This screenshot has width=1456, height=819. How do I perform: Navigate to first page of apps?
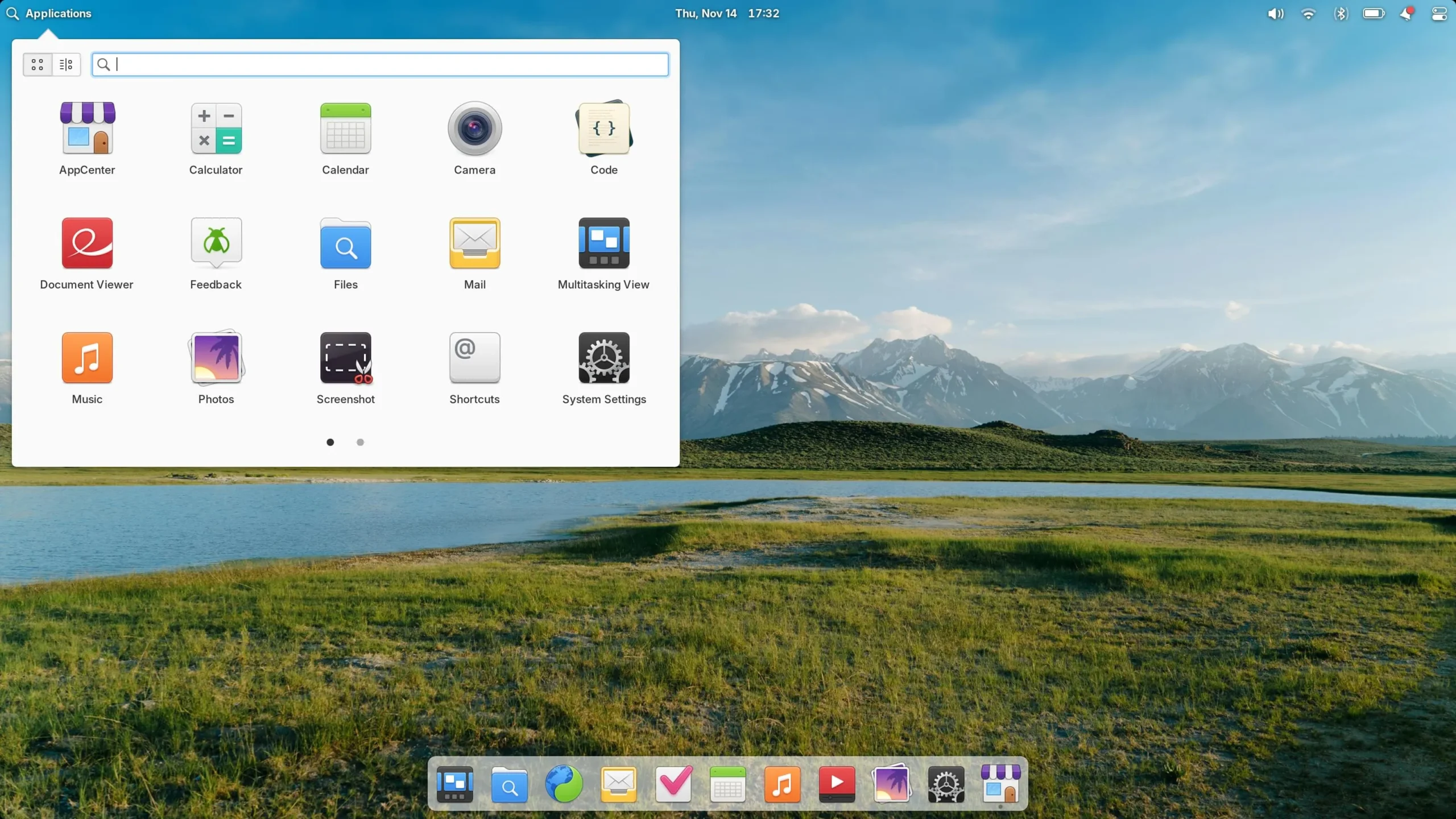tap(330, 442)
